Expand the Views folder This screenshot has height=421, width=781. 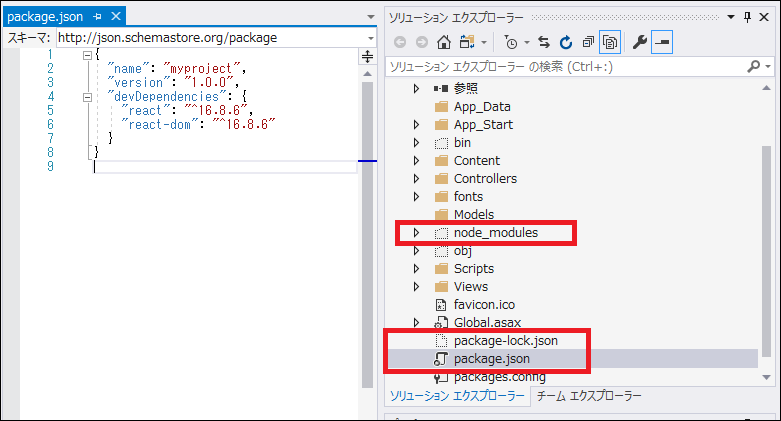[416, 286]
